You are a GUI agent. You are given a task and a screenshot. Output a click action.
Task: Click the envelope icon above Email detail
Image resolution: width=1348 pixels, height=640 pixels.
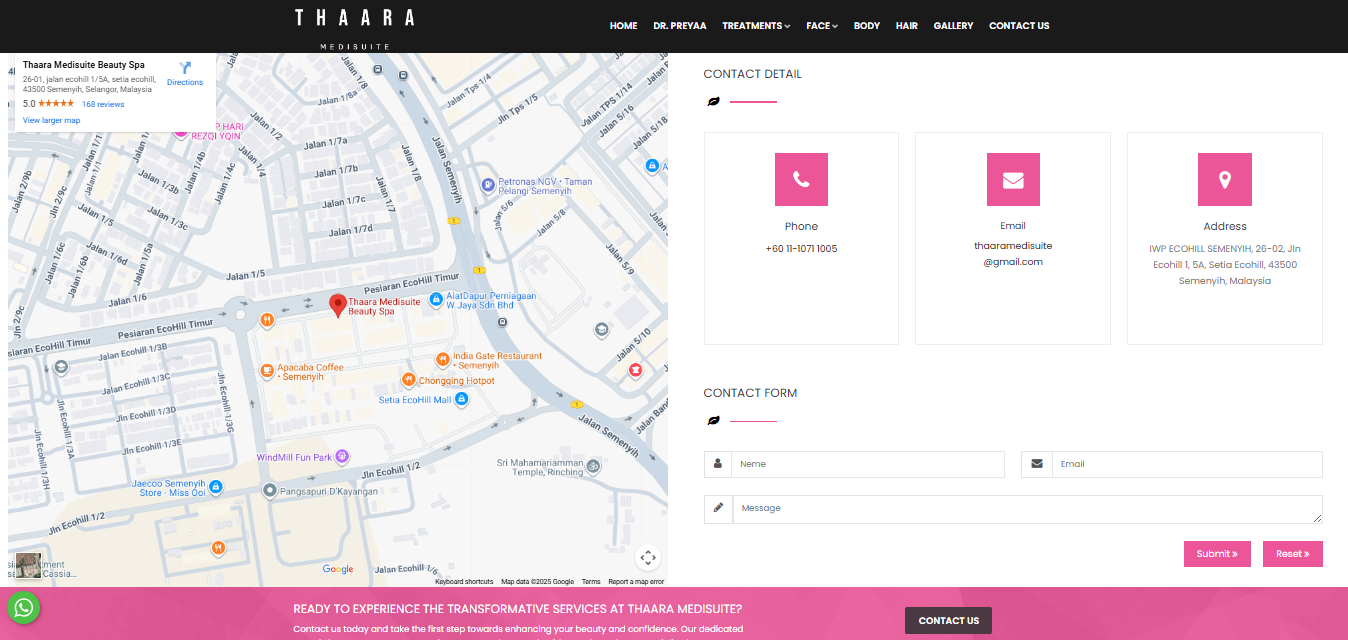coord(1012,179)
